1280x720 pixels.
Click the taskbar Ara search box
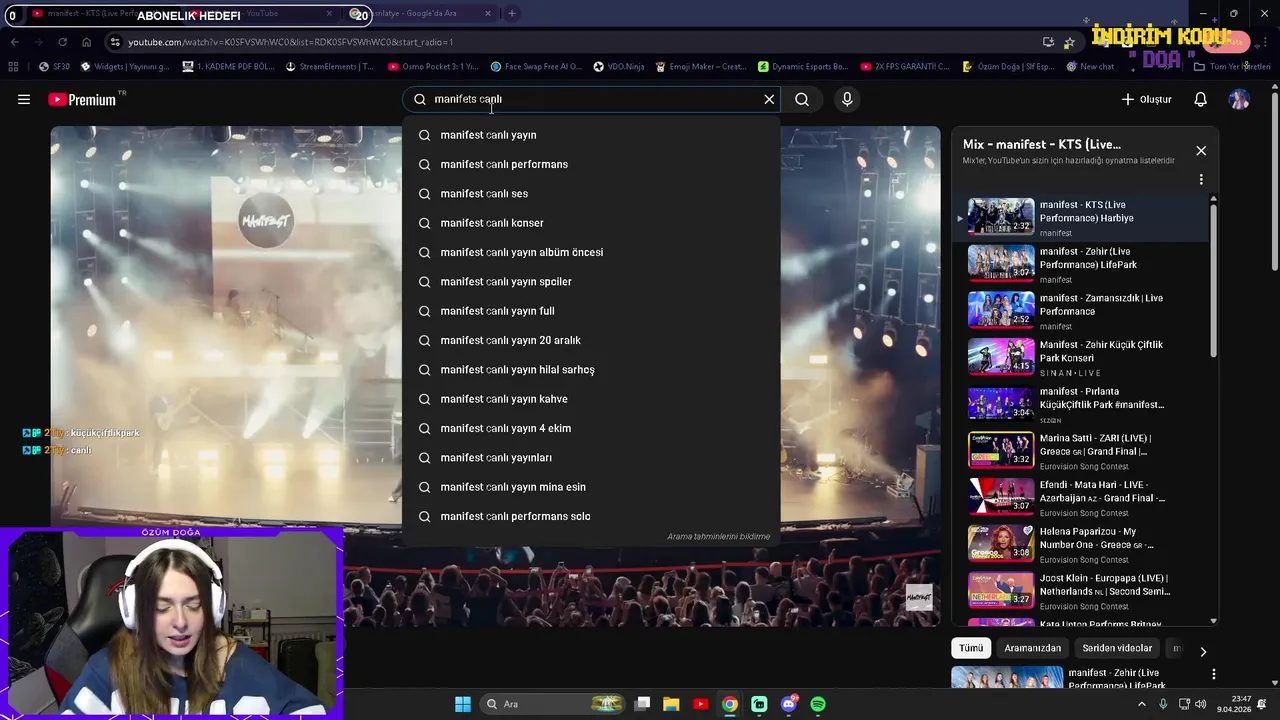click(x=552, y=704)
